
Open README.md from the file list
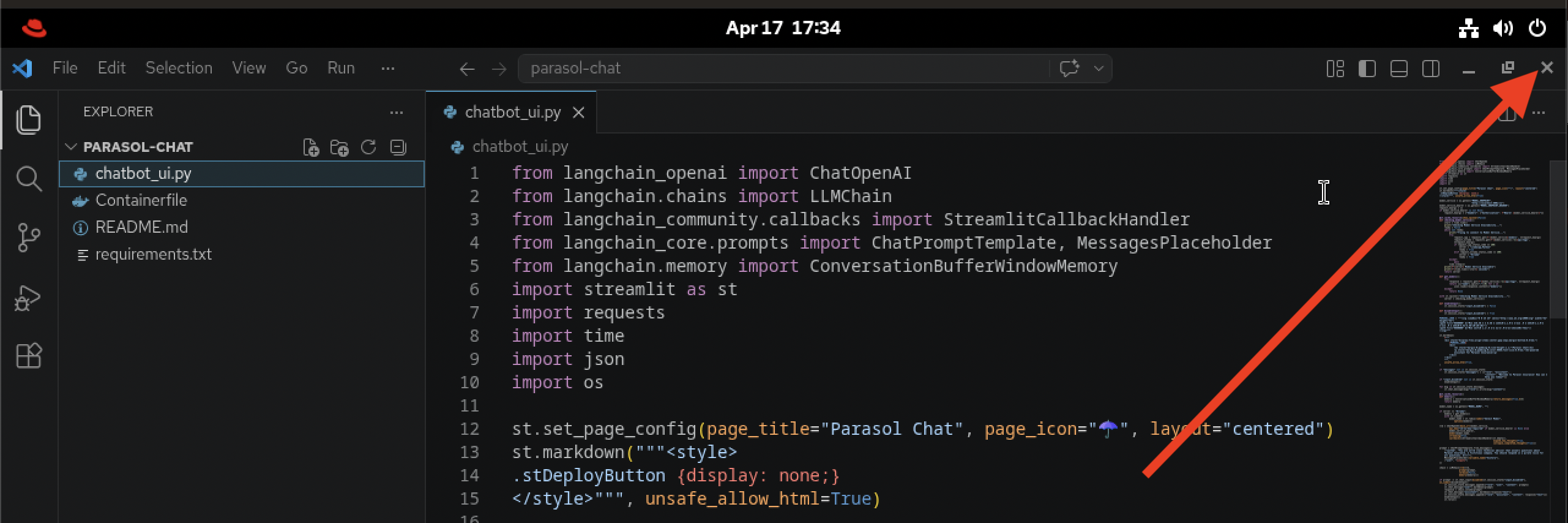[x=141, y=227]
